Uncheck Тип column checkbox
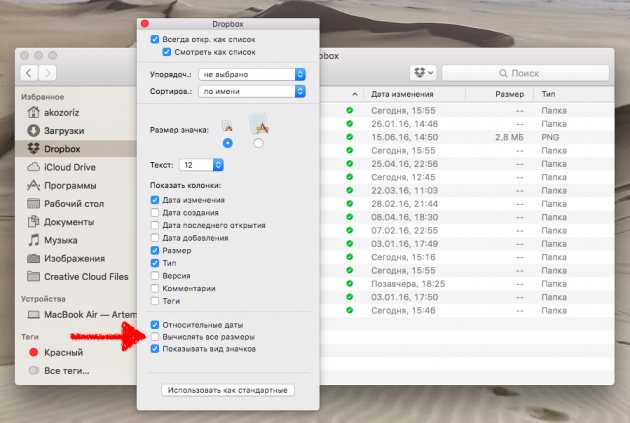The image size is (630, 423). coord(155,263)
